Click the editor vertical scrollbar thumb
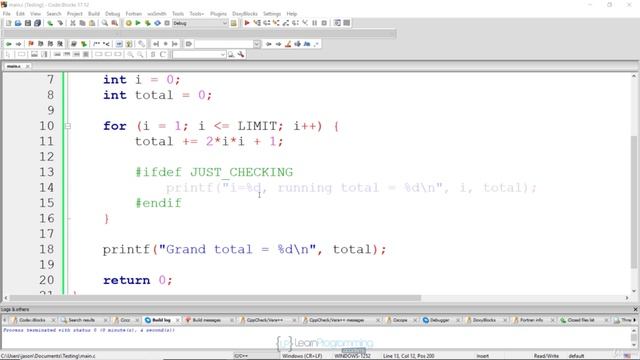Image resolution: width=640 pixels, height=360 pixels. click(x=633, y=202)
